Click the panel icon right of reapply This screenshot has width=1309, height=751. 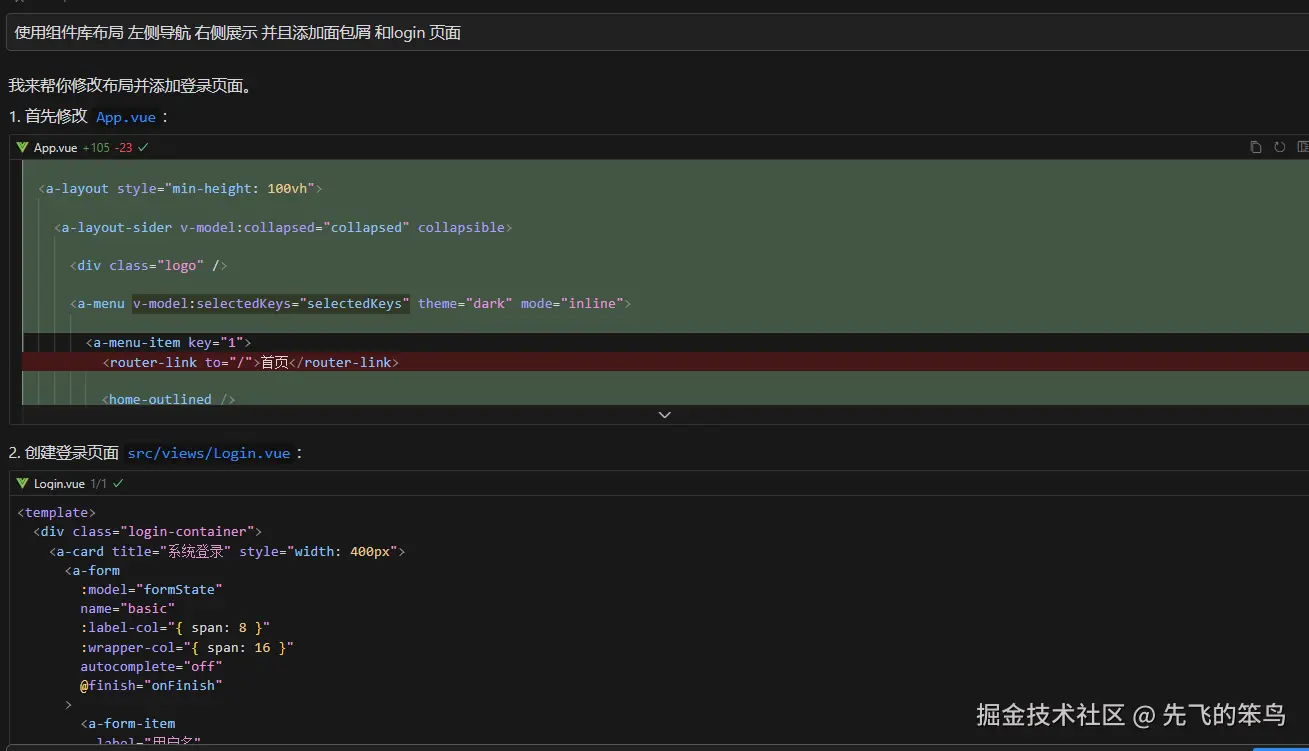[x=1302, y=147]
